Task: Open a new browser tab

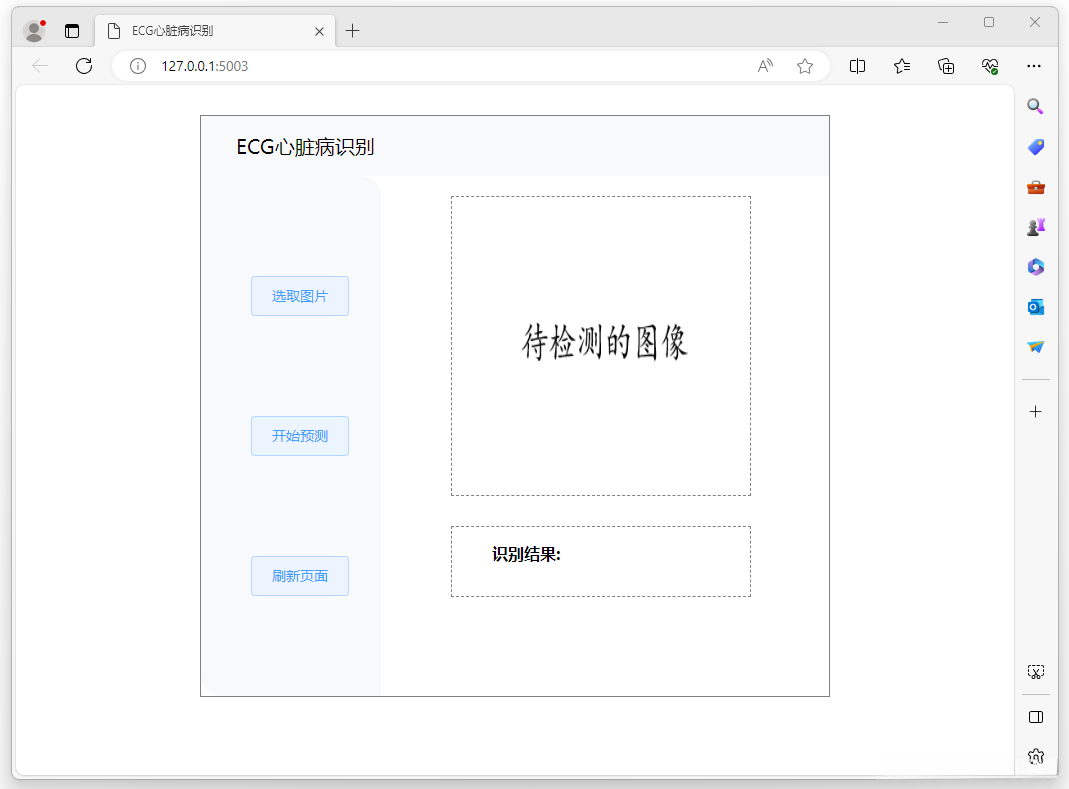Action: click(352, 31)
